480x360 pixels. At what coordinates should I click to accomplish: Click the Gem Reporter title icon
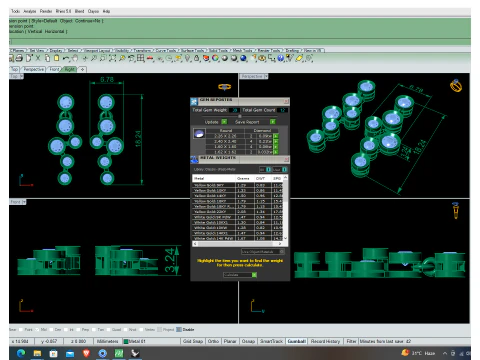(x=194, y=101)
